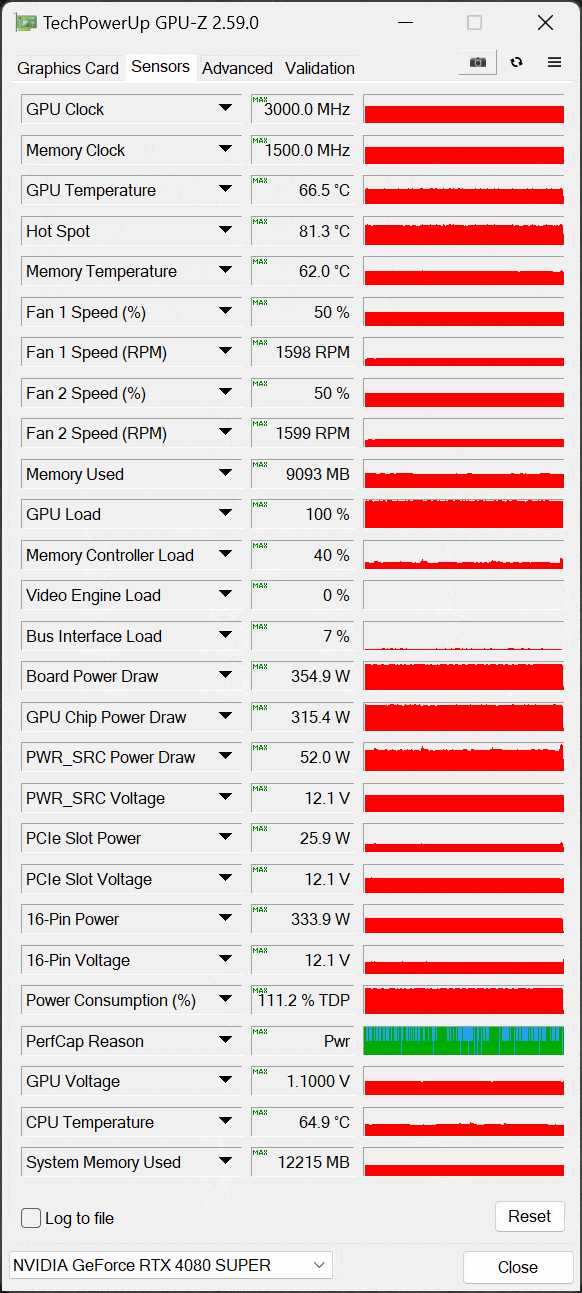This screenshot has width=582, height=1293.
Task: Expand the Fan 1 Speed (RPM) dropdown
Action: (x=226, y=352)
